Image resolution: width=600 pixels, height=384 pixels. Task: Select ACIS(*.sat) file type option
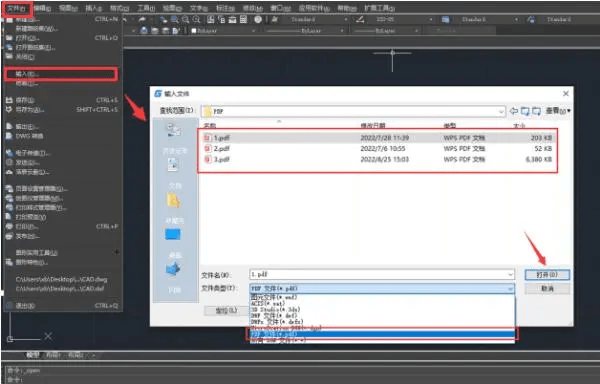pyautogui.click(x=383, y=303)
